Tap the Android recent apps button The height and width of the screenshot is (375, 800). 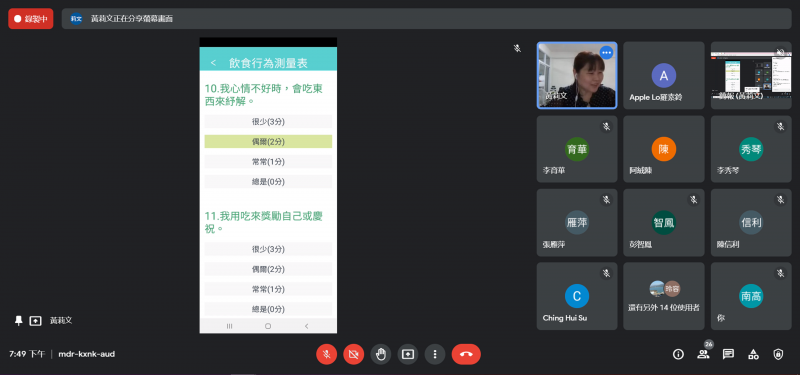click(x=230, y=326)
